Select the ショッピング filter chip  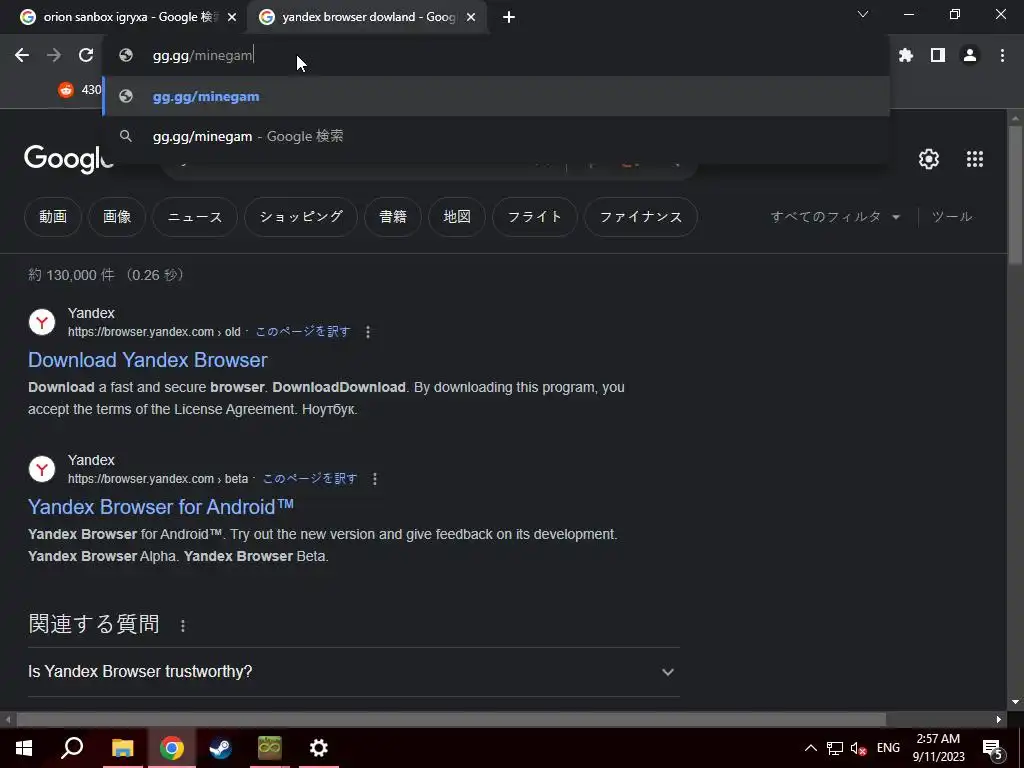(x=301, y=217)
